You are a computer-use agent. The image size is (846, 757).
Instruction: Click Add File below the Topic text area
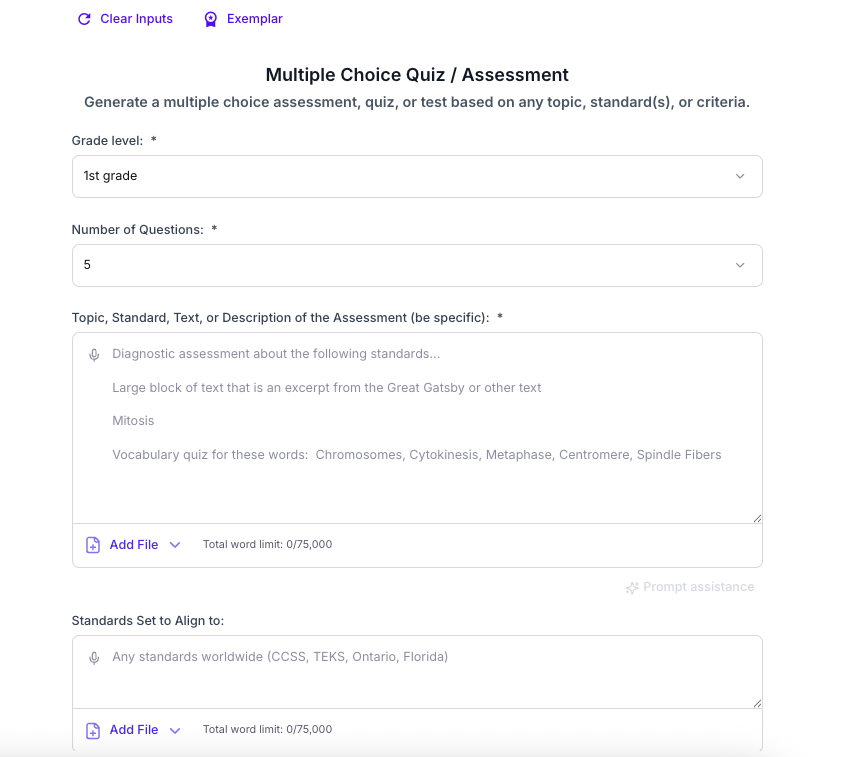(x=134, y=545)
